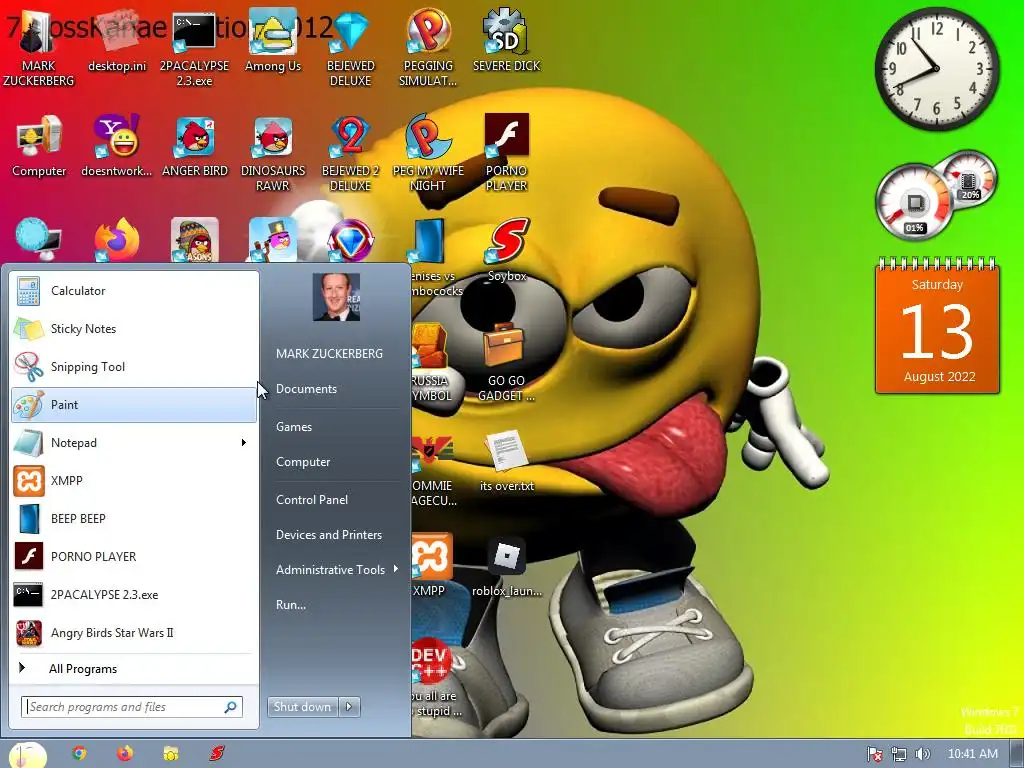Launch BEEP BEEP from Start menu

[x=134, y=519]
